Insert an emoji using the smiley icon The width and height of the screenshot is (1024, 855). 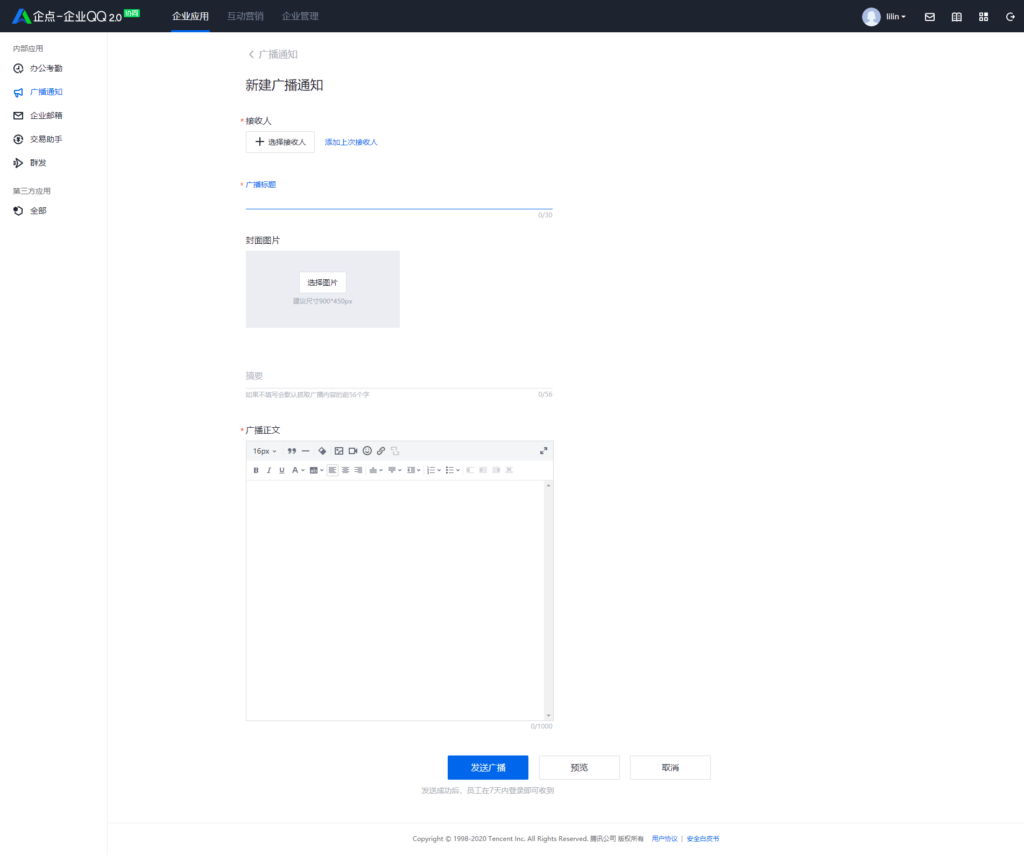tap(367, 451)
